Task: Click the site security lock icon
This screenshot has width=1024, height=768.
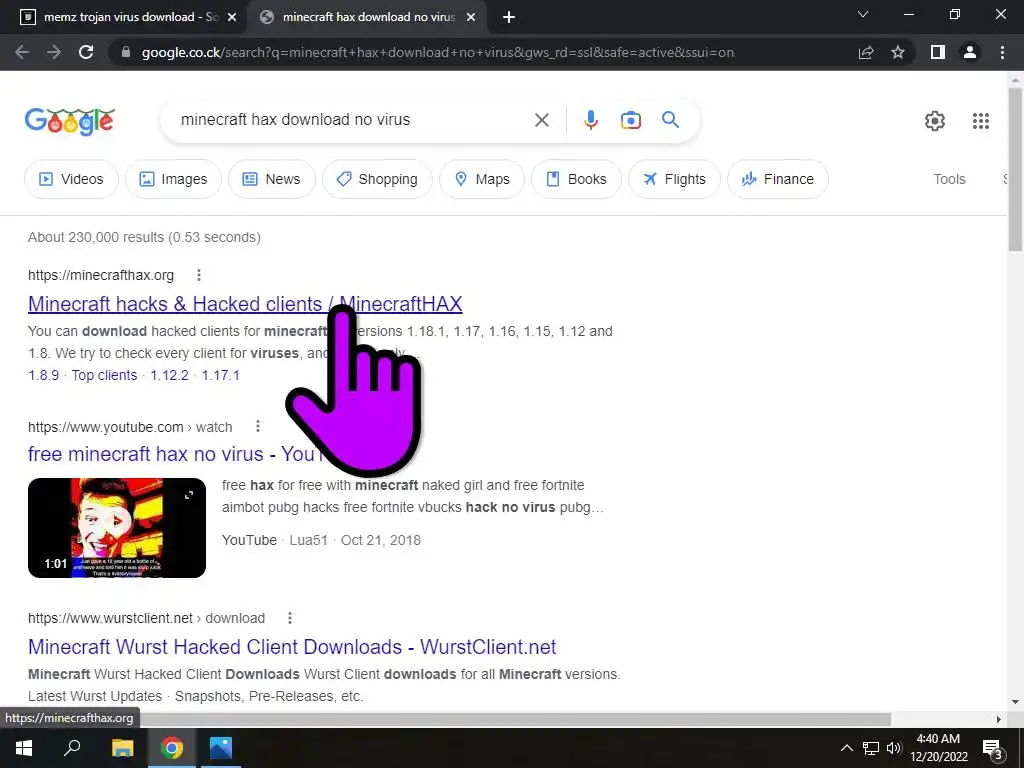Action: click(126, 52)
